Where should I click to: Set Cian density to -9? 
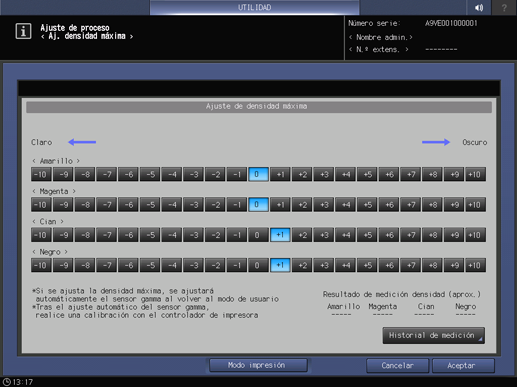click(63, 235)
